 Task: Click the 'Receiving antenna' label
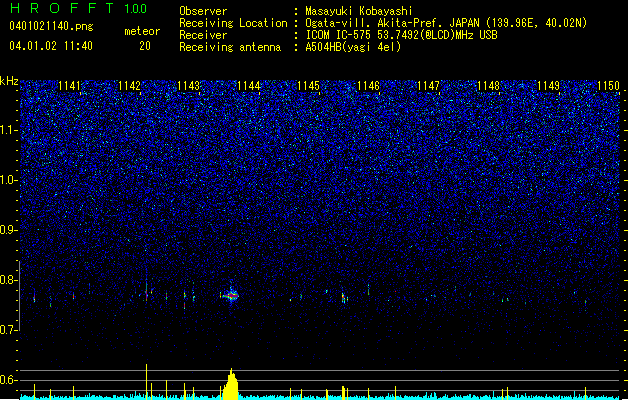[x=230, y=47]
